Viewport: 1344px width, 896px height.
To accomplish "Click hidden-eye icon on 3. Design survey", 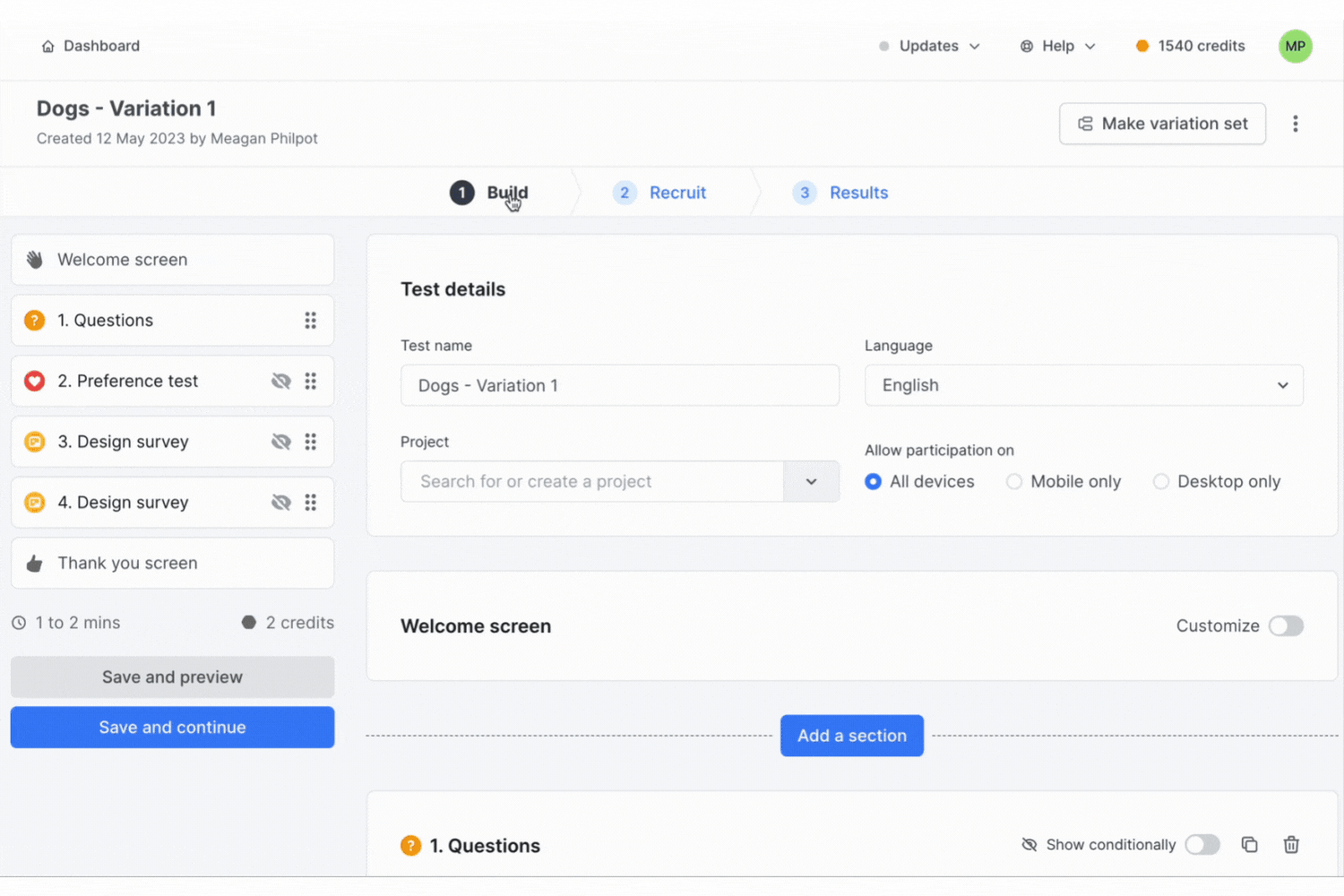I will (x=281, y=442).
